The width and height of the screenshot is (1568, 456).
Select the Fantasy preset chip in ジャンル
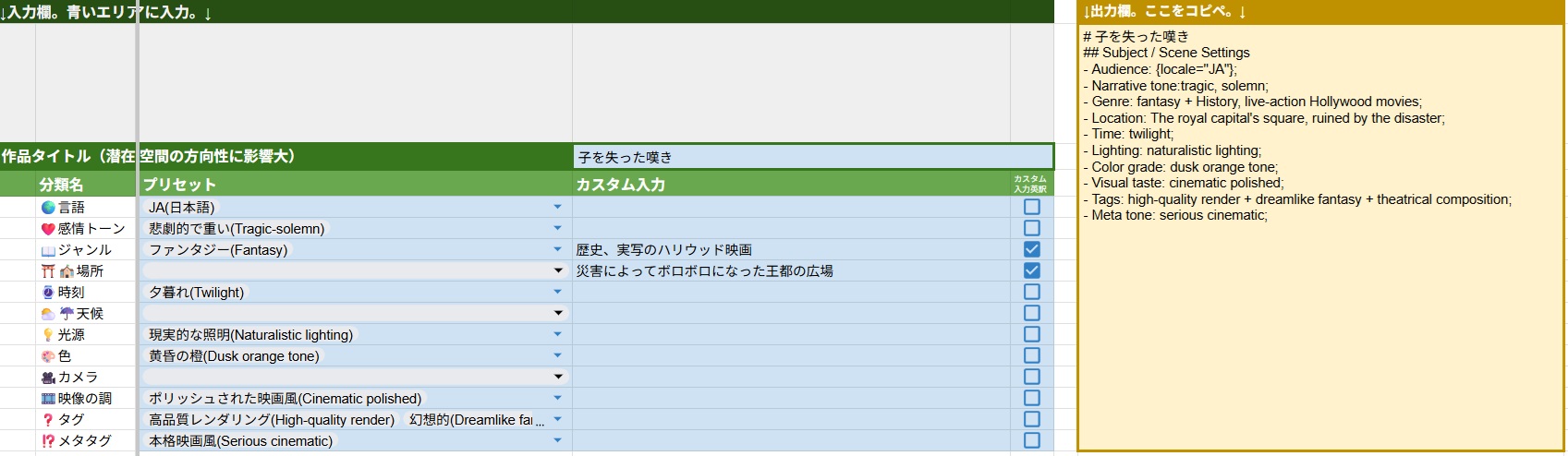click(x=218, y=250)
